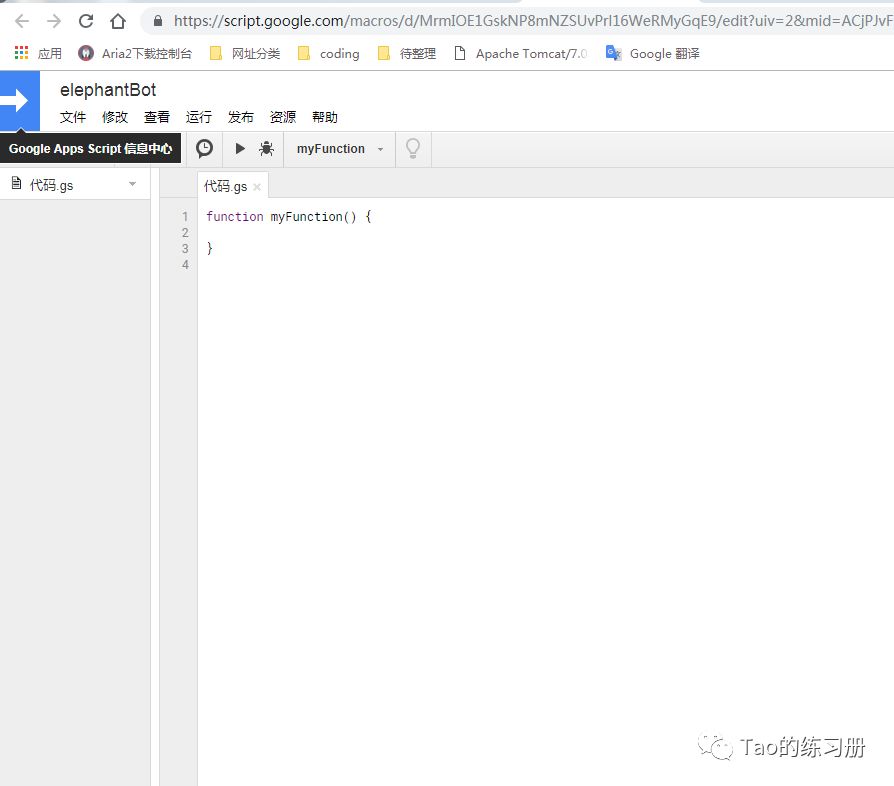Open the 文件 menu
Image resolution: width=894 pixels, height=786 pixels.
tap(72, 117)
